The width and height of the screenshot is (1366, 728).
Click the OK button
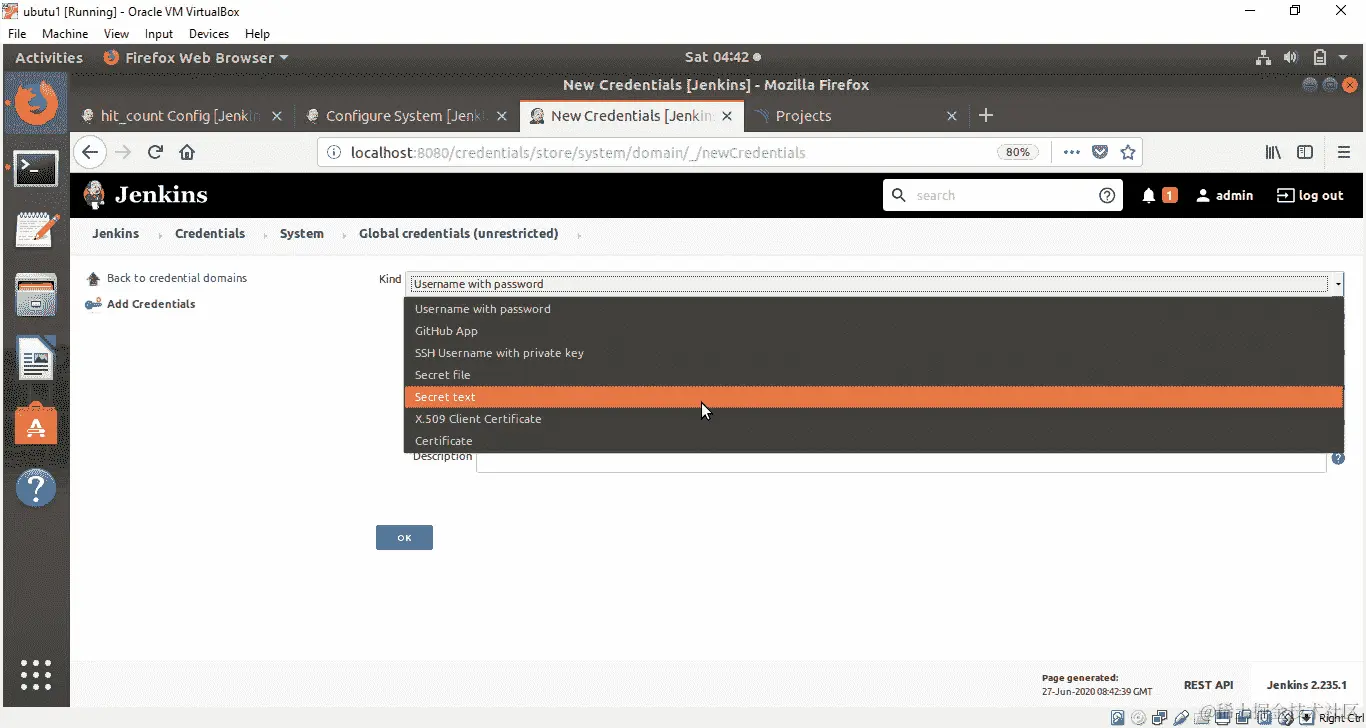click(x=404, y=538)
